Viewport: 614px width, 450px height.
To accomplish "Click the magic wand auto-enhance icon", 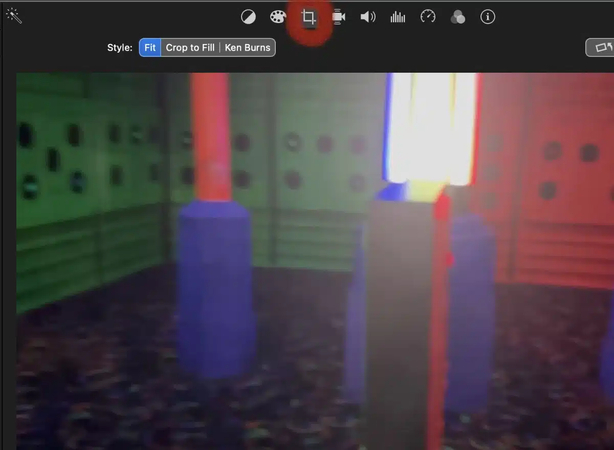I will [x=14, y=16].
